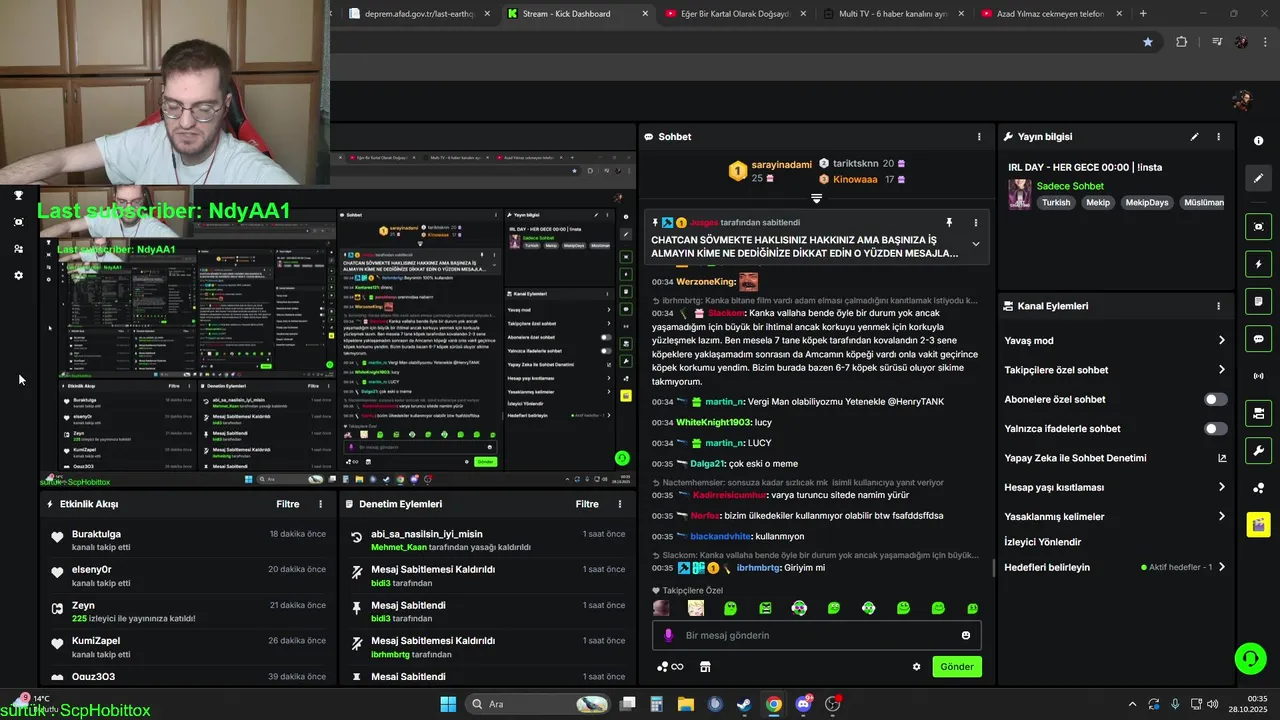Click the camera video icon in right sidebar
This screenshot has width=1280, height=720.
(1259, 413)
